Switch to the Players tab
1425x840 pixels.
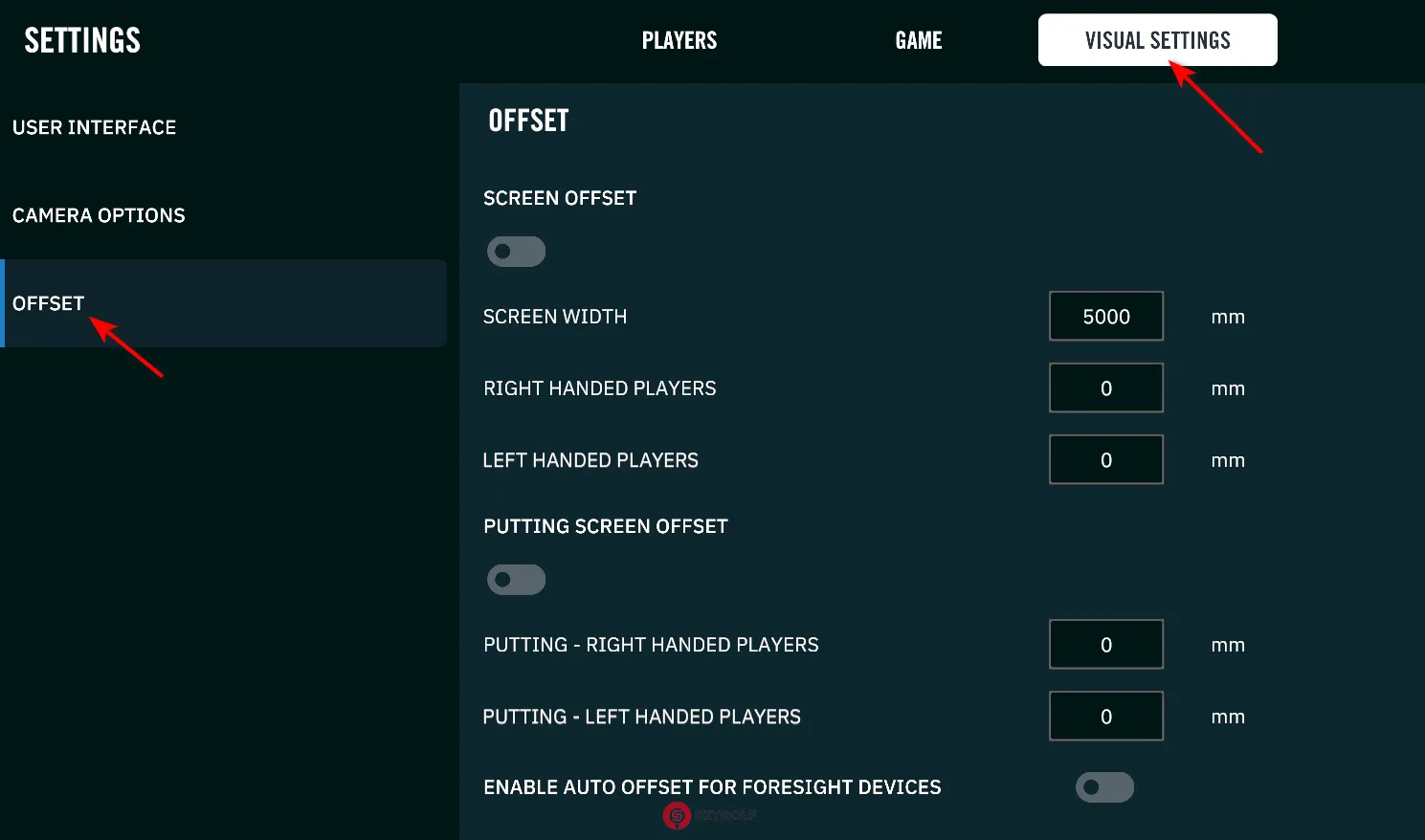pyautogui.click(x=679, y=40)
